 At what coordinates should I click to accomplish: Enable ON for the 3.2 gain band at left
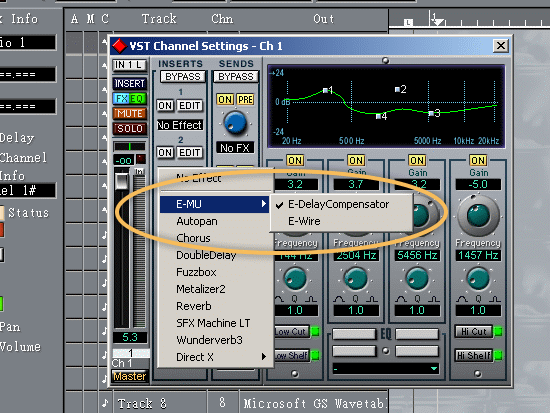click(x=295, y=160)
